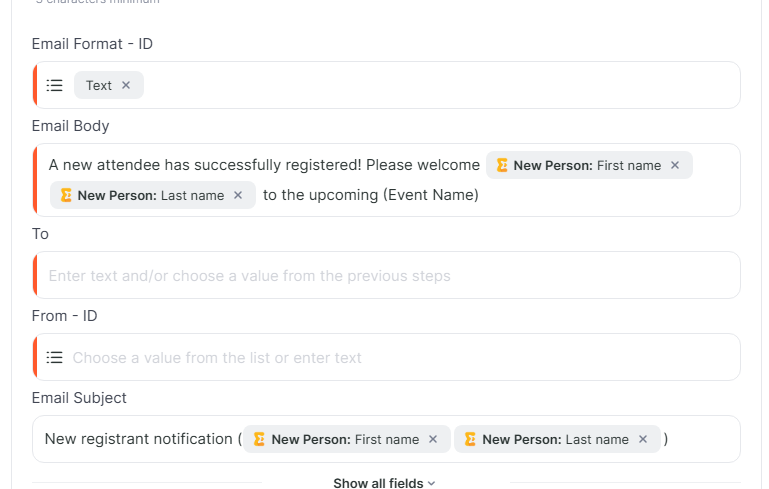Click the list icon in From - ID field
Image resolution: width=769 pixels, height=489 pixels.
coord(55,358)
